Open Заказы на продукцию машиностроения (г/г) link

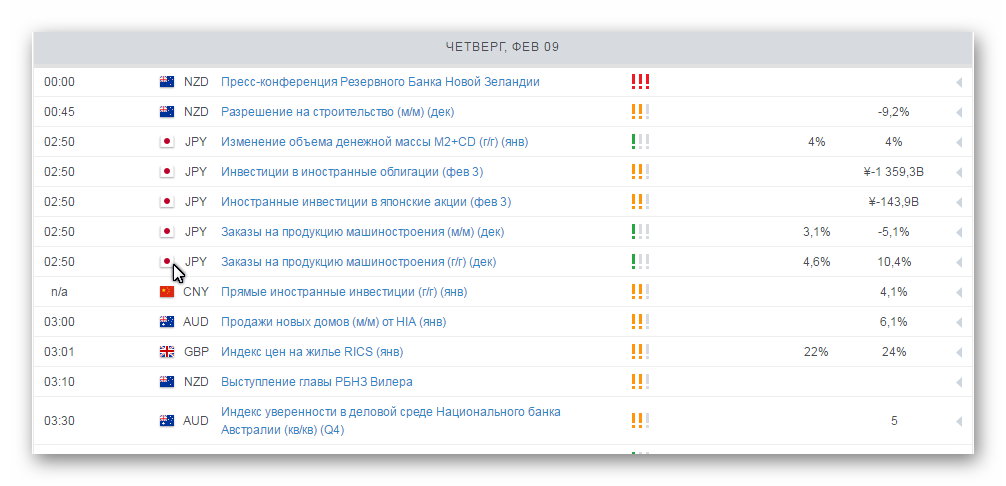[x=359, y=262]
